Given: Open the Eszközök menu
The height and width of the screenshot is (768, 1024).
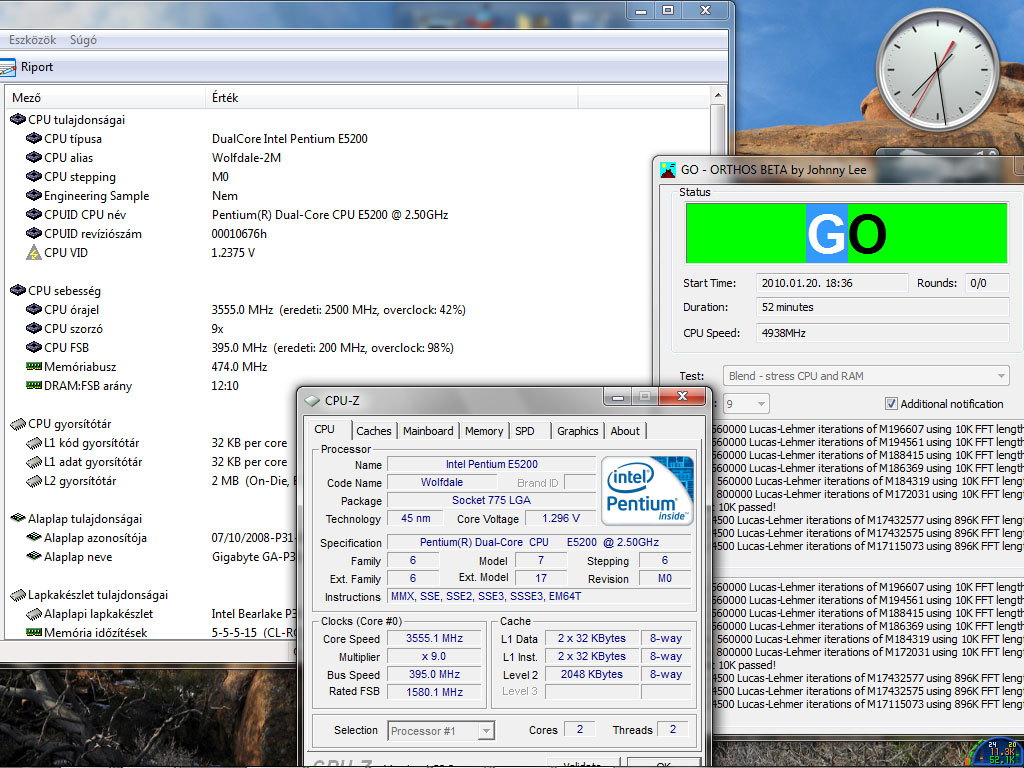Looking at the screenshot, I should [x=32, y=40].
